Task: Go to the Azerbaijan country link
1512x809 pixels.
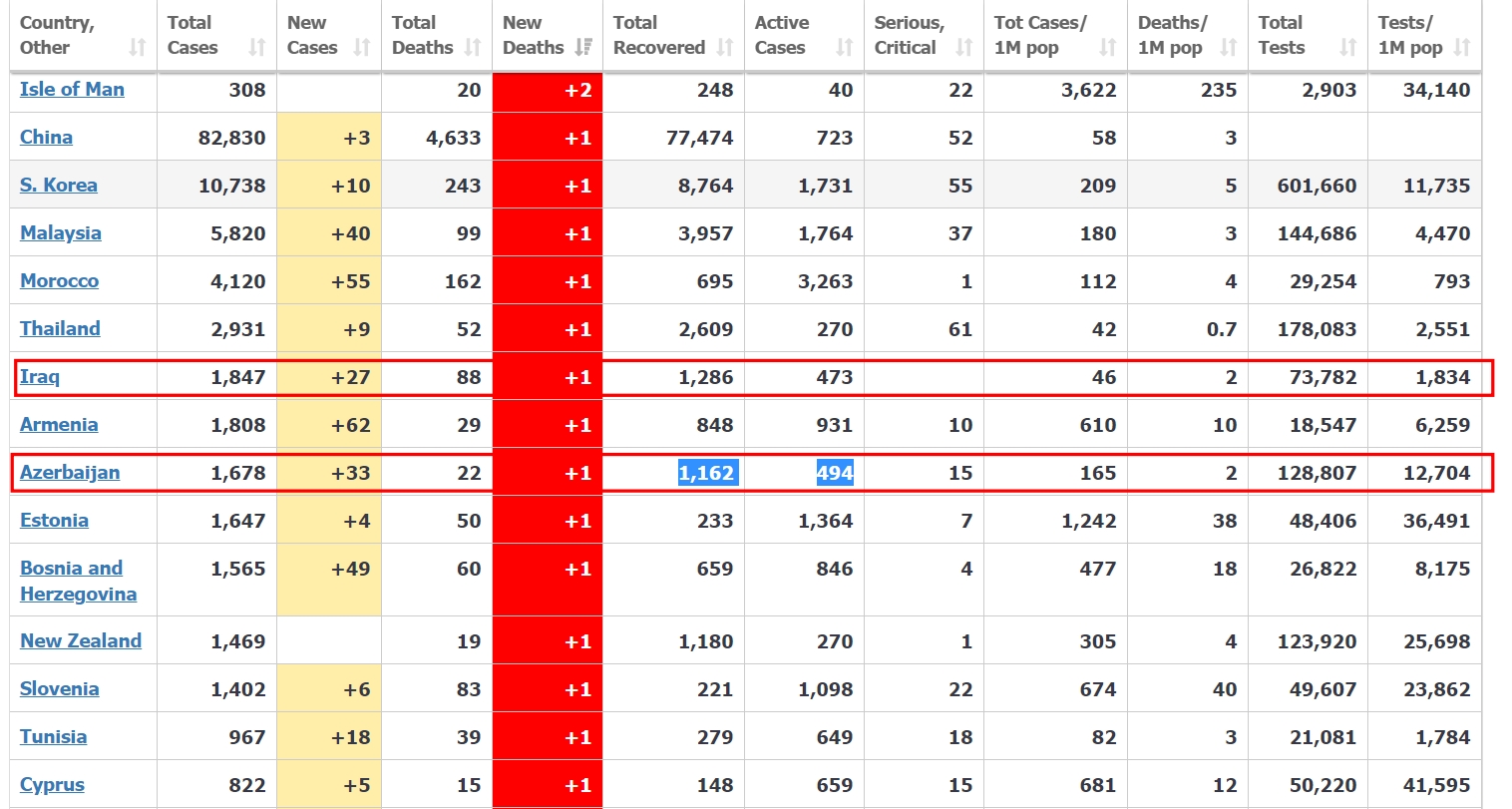Action: 70,472
